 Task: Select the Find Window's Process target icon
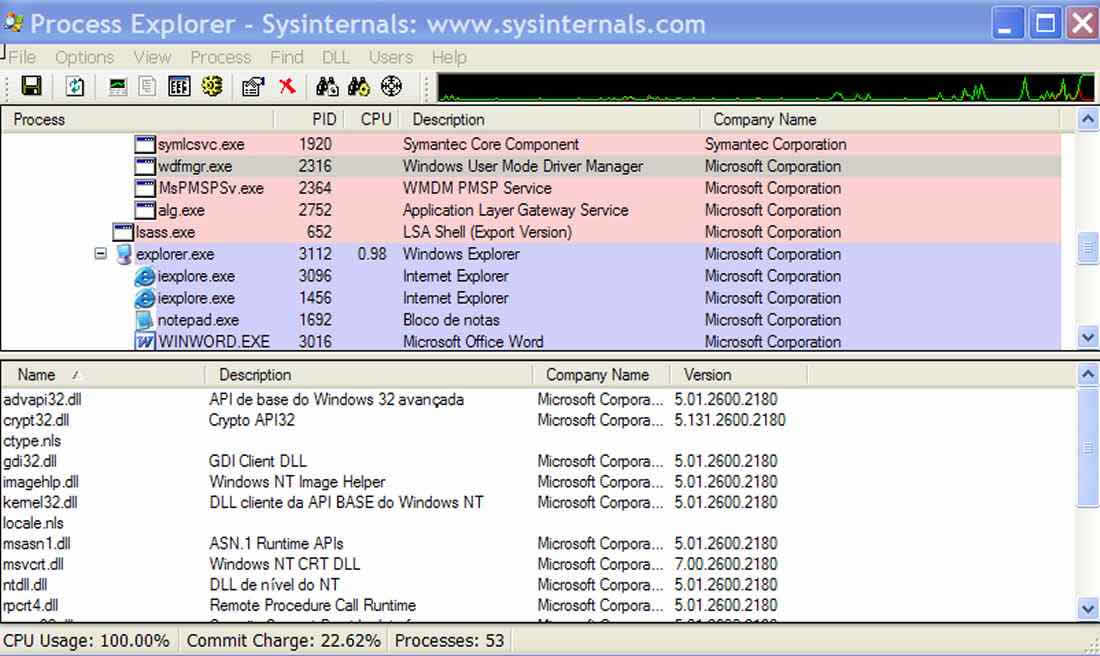coord(391,86)
